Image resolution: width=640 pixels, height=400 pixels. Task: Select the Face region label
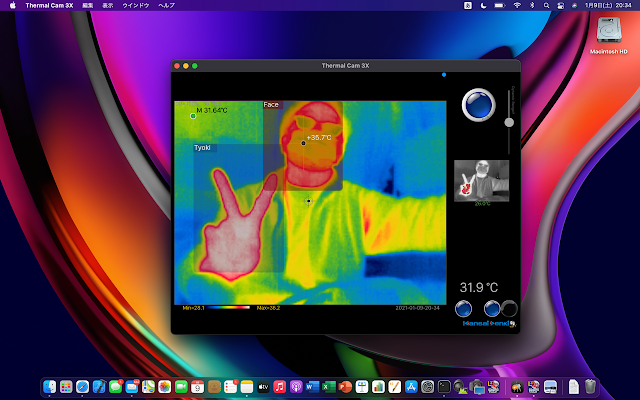point(271,104)
